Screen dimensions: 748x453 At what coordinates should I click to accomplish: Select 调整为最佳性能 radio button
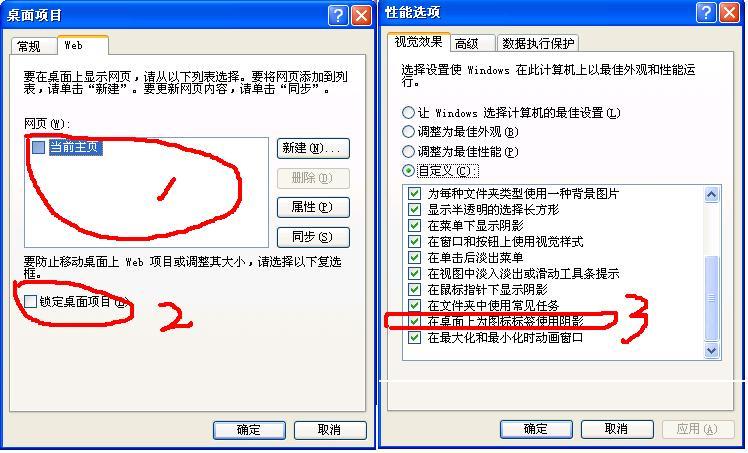(x=408, y=152)
